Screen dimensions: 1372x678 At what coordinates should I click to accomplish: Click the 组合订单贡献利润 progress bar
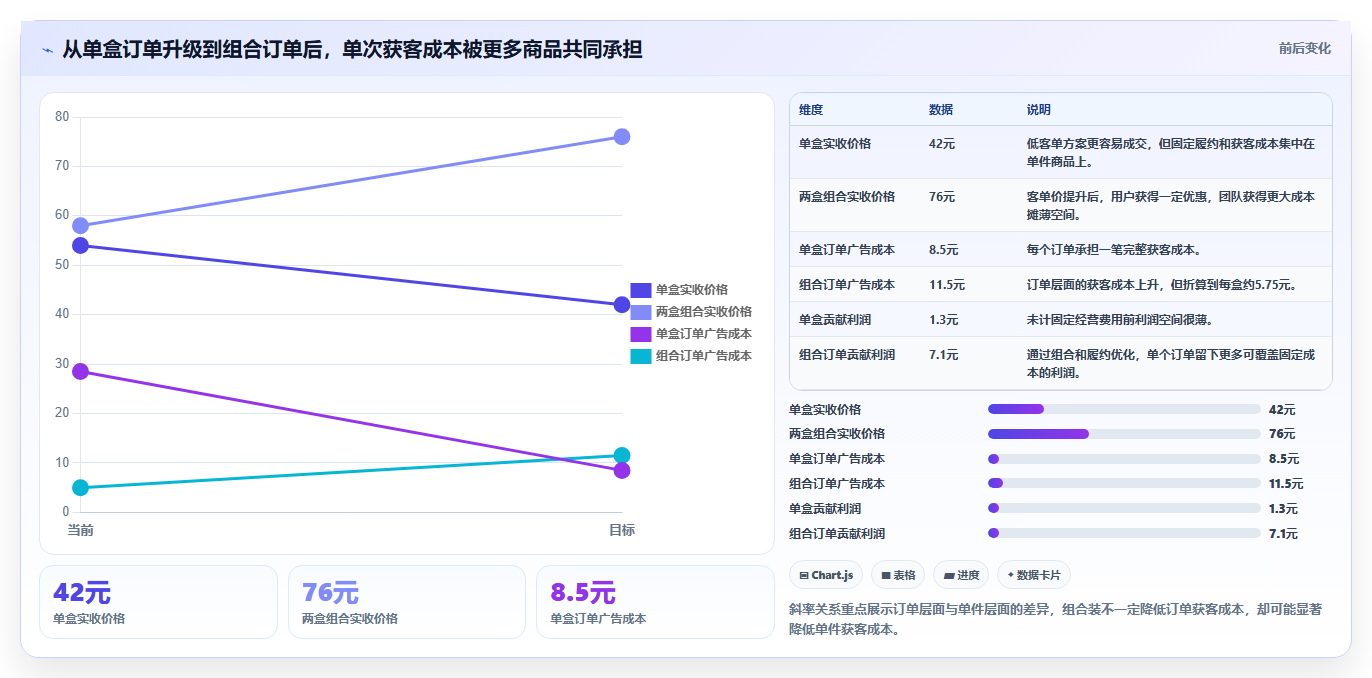(1124, 533)
